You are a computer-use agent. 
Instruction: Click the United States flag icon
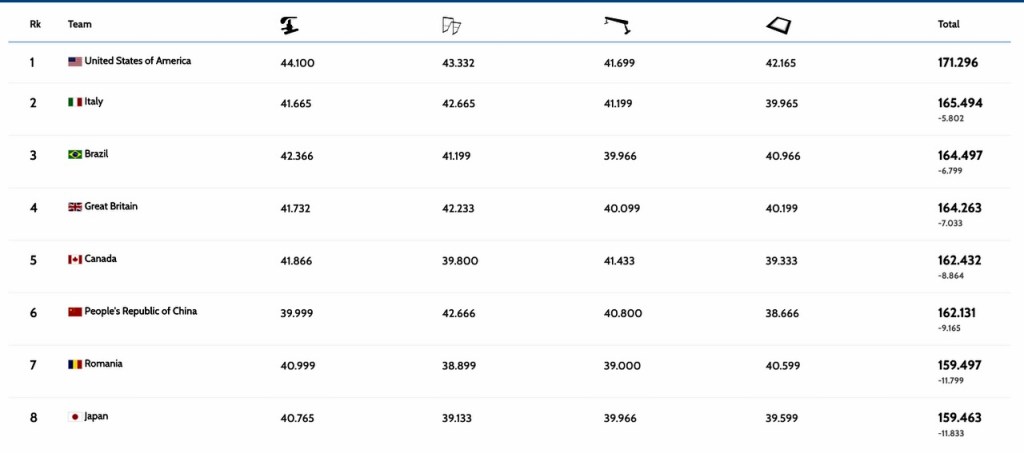tap(74, 62)
